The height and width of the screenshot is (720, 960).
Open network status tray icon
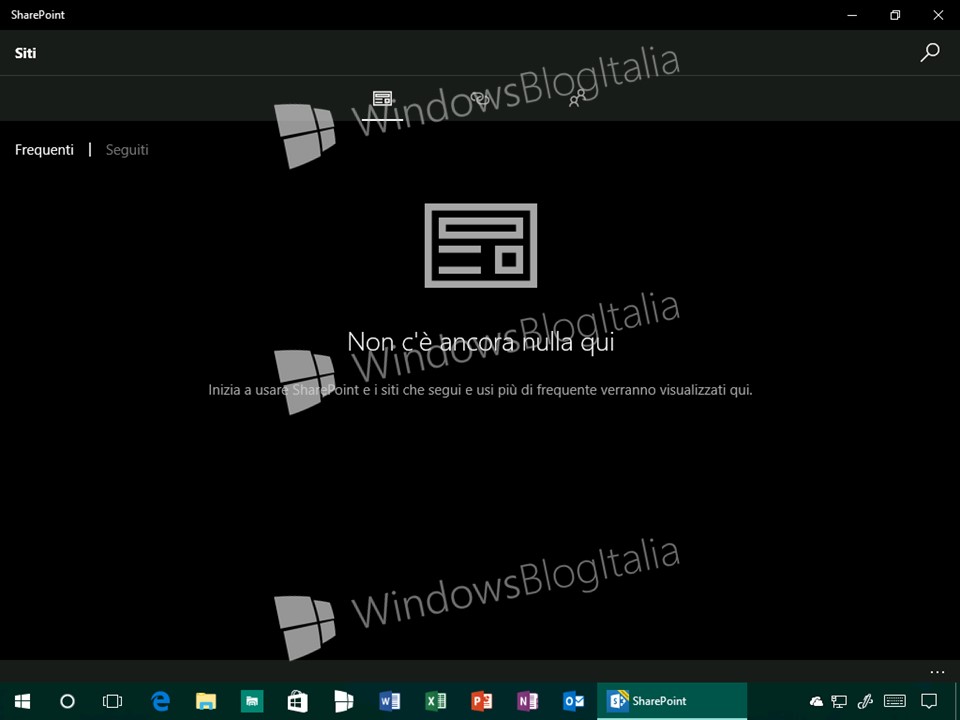point(839,702)
